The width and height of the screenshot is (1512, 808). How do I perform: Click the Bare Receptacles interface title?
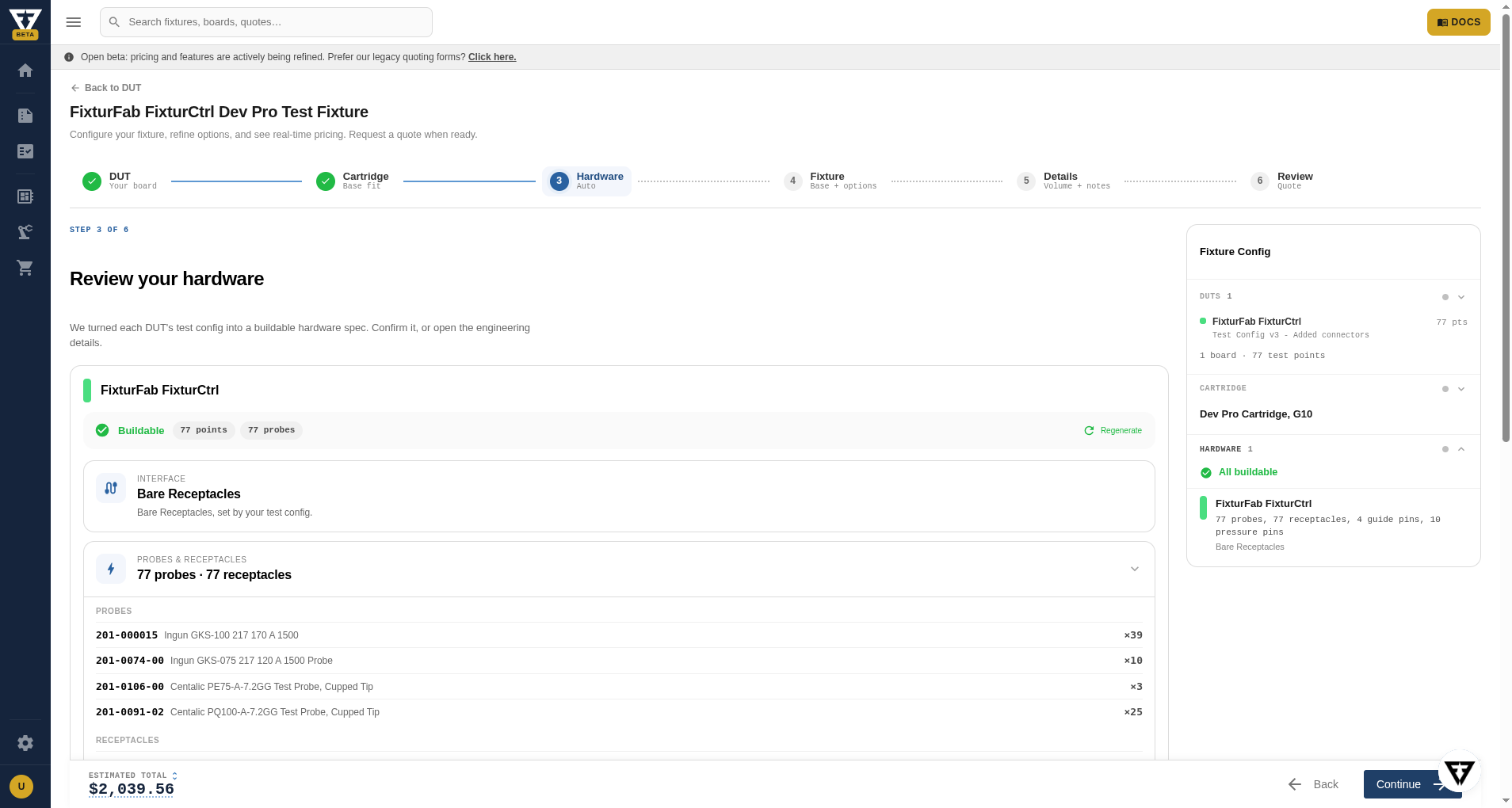(189, 494)
